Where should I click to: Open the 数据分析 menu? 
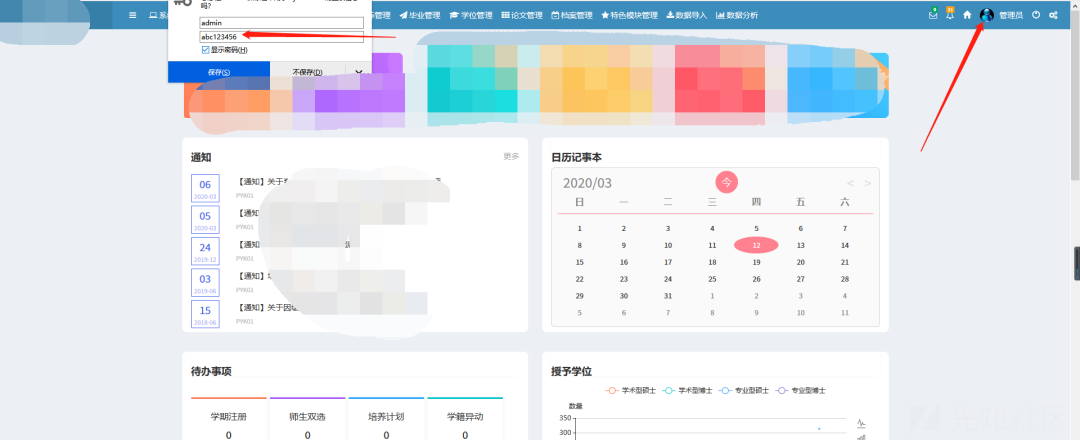(736, 15)
